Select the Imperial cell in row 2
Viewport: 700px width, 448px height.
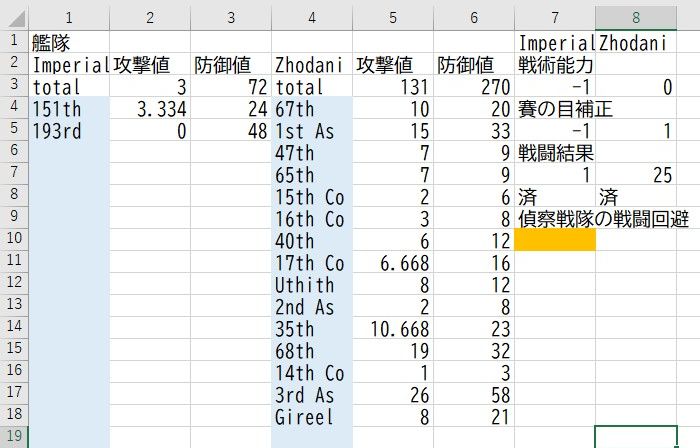pyautogui.click(x=69, y=65)
